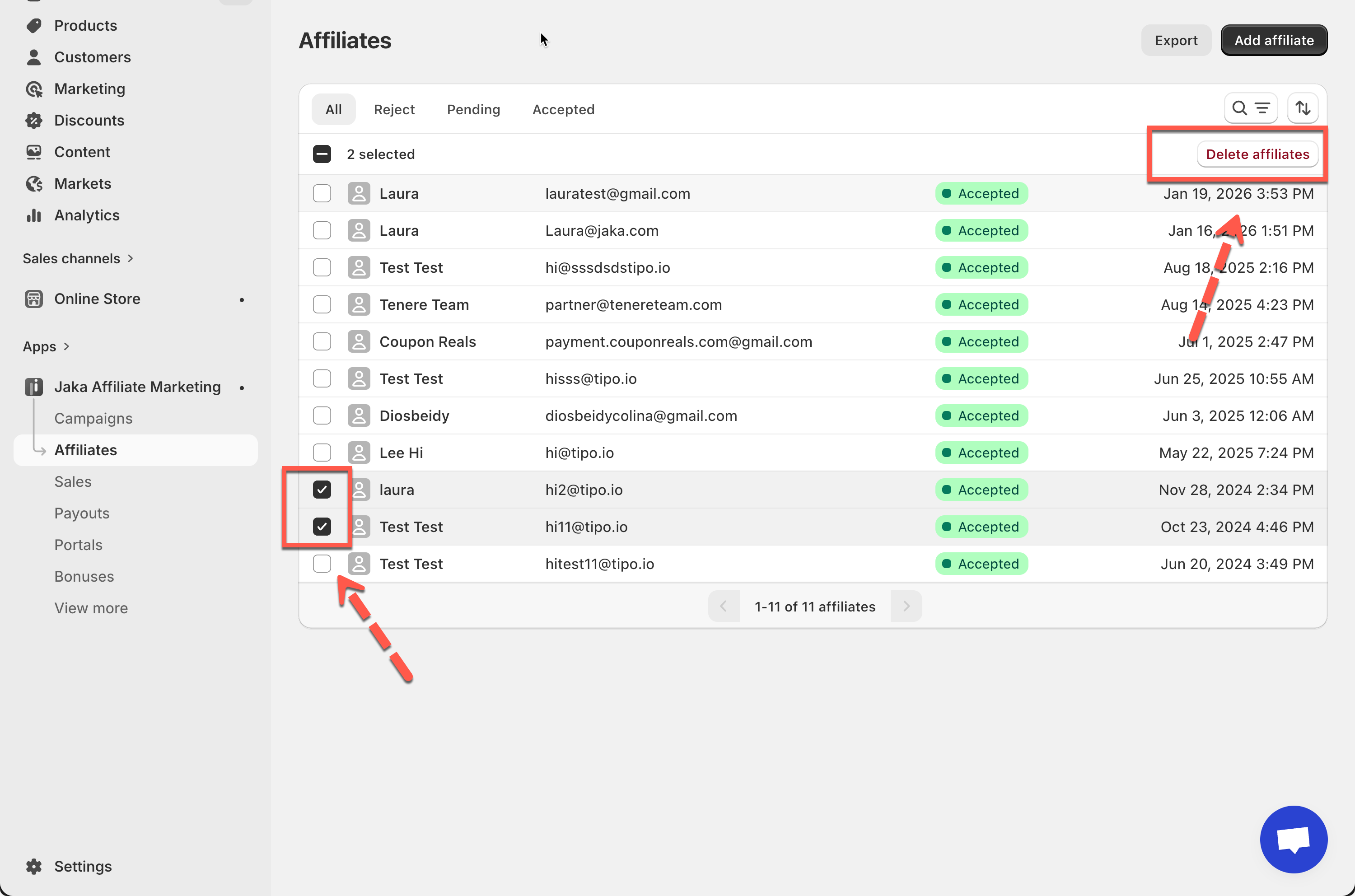Click the Jaka Affiliate Marketing app icon
The width and height of the screenshot is (1355, 896).
point(34,387)
